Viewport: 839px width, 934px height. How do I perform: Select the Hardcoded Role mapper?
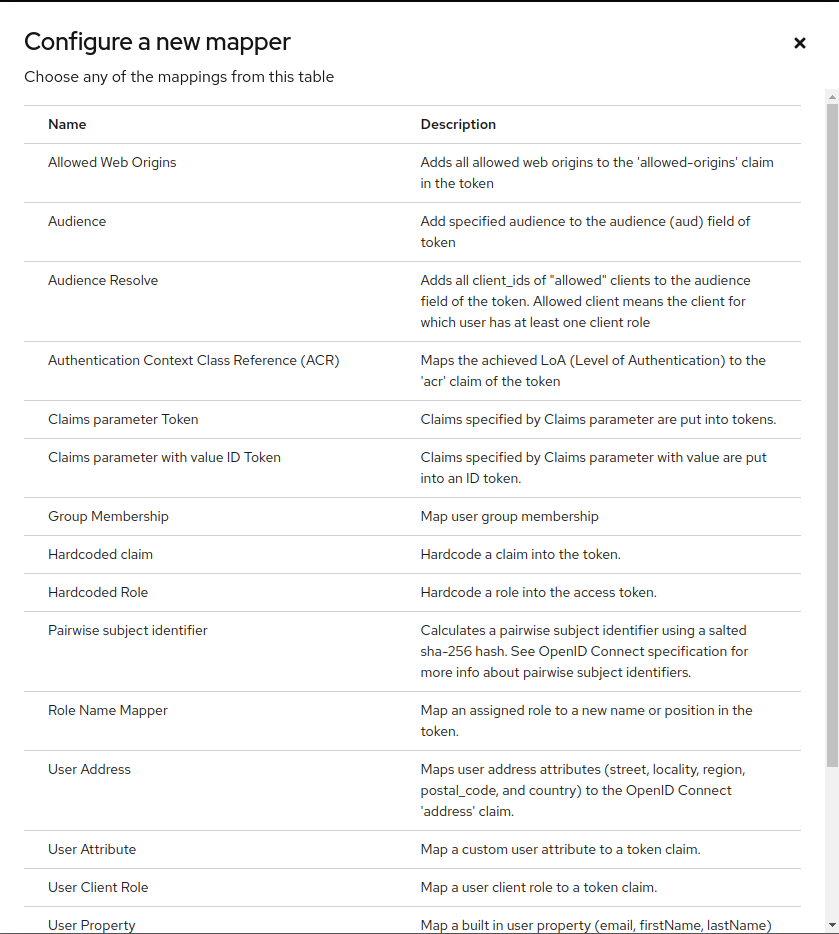click(98, 592)
